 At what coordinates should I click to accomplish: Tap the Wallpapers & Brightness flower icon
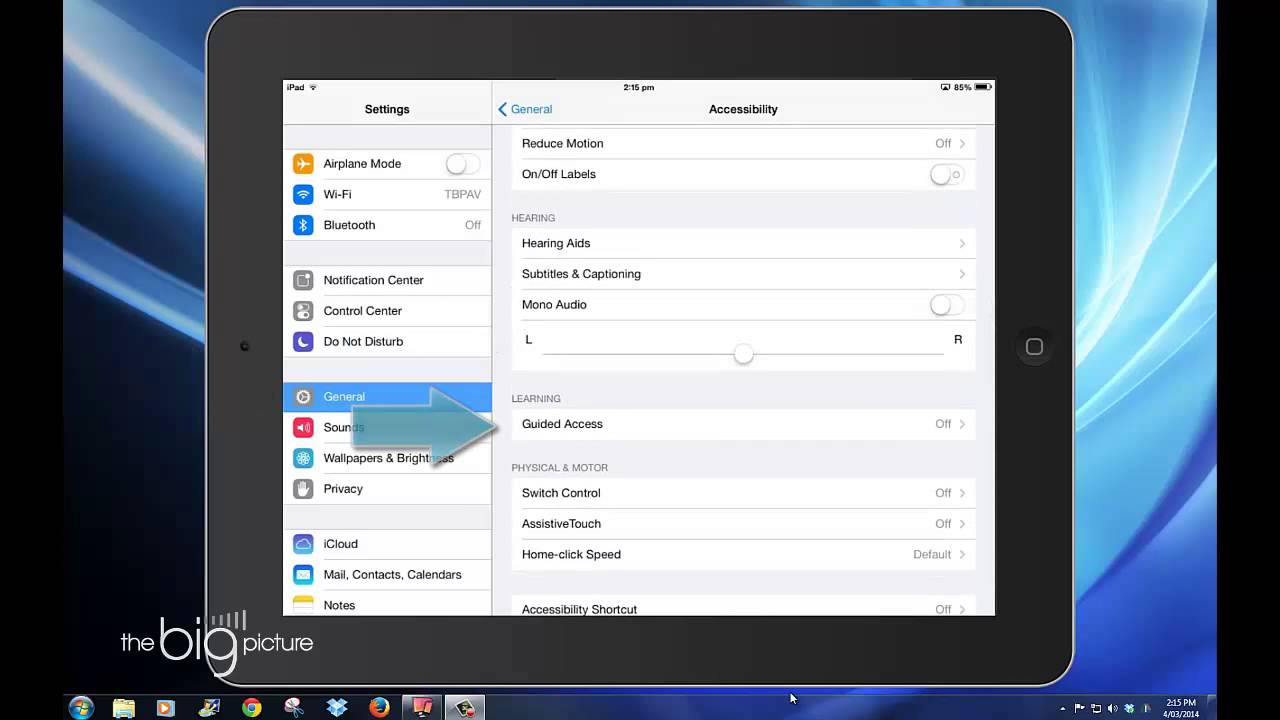point(303,458)
